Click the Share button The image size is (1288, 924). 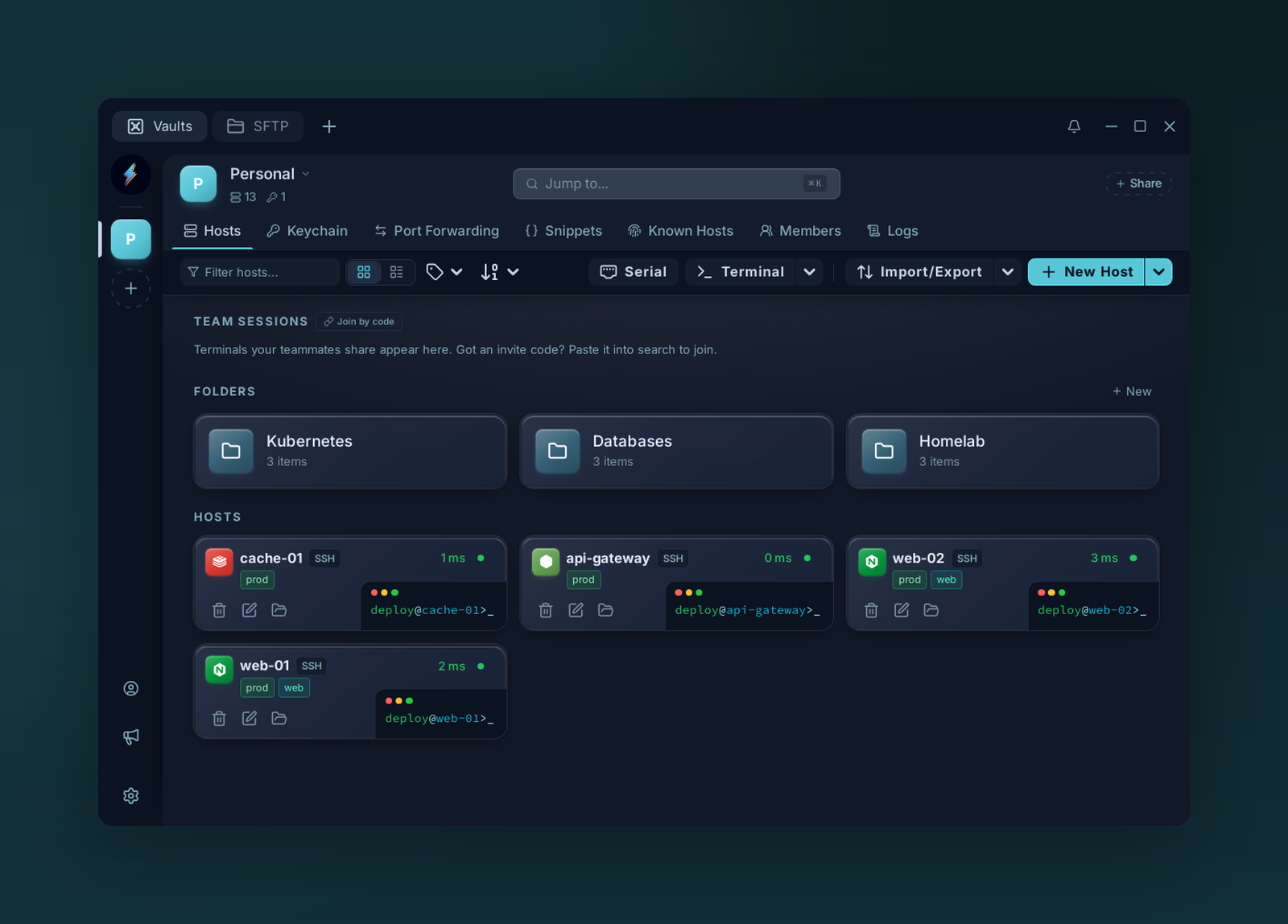click(x=1138, y=184)
